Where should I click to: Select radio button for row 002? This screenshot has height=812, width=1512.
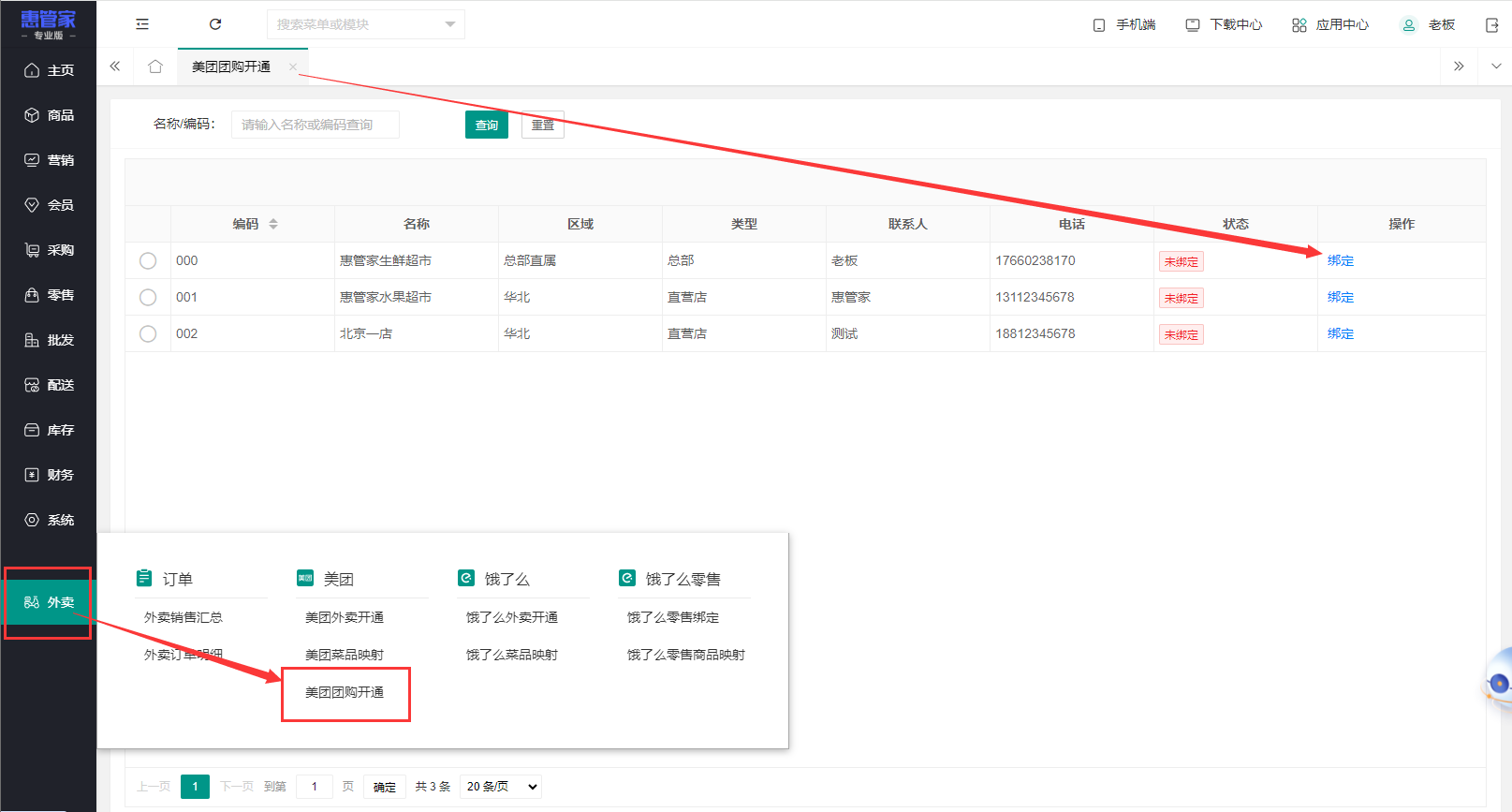(x=148, y=334)
